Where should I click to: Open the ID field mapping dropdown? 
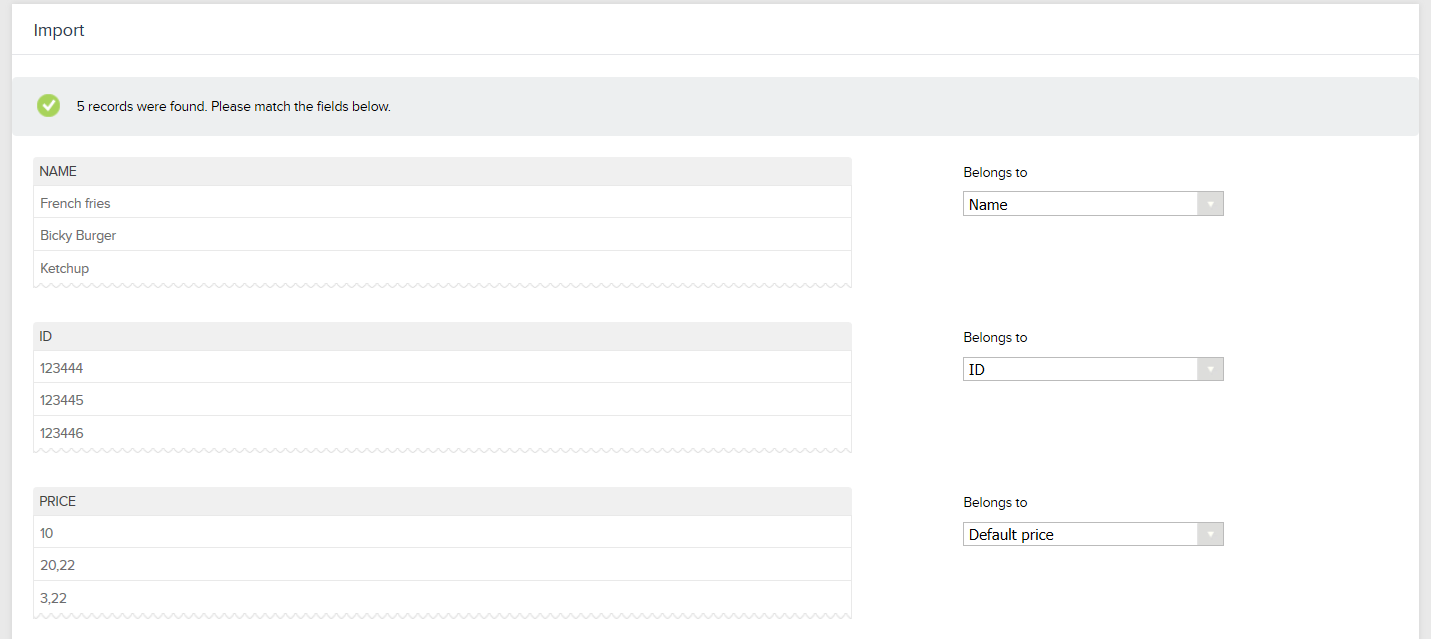tap(1080, 369)
